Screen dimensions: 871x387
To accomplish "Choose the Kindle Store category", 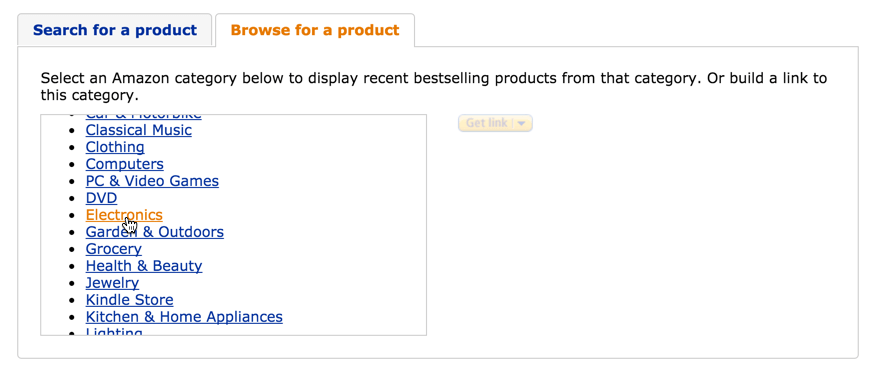I will click(129, 300).
